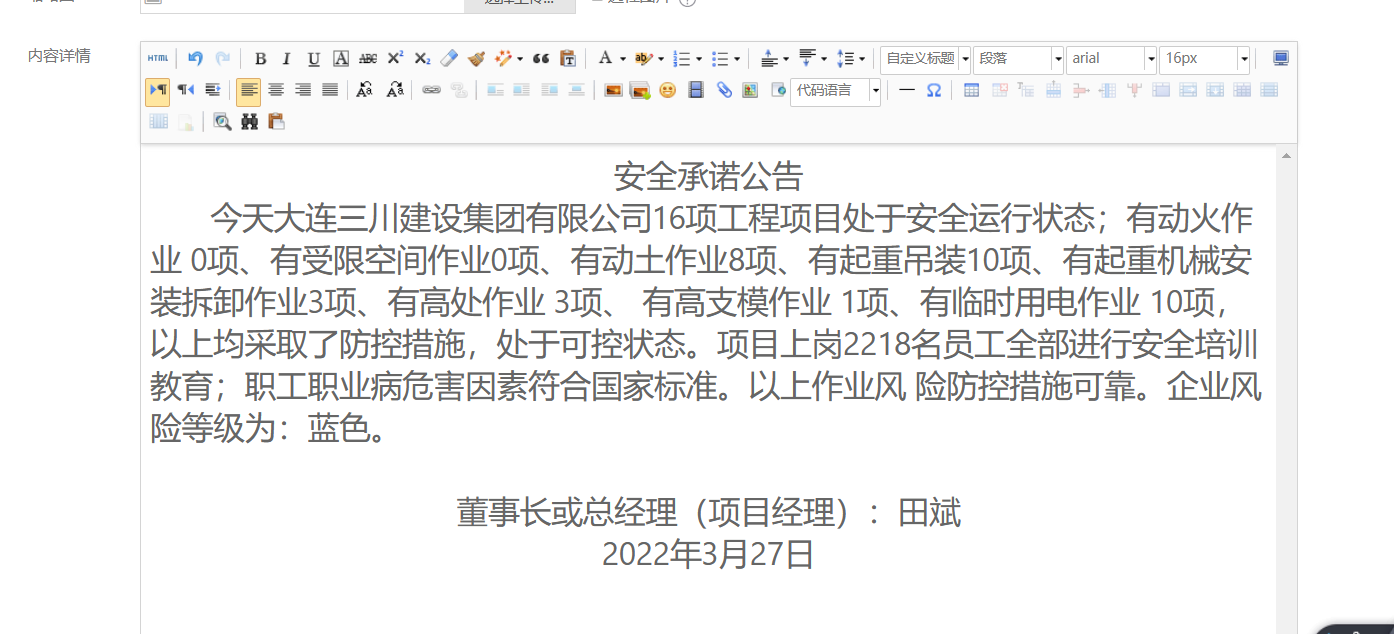Click the 2022年3月27日 date line

(x=708, y=553)
